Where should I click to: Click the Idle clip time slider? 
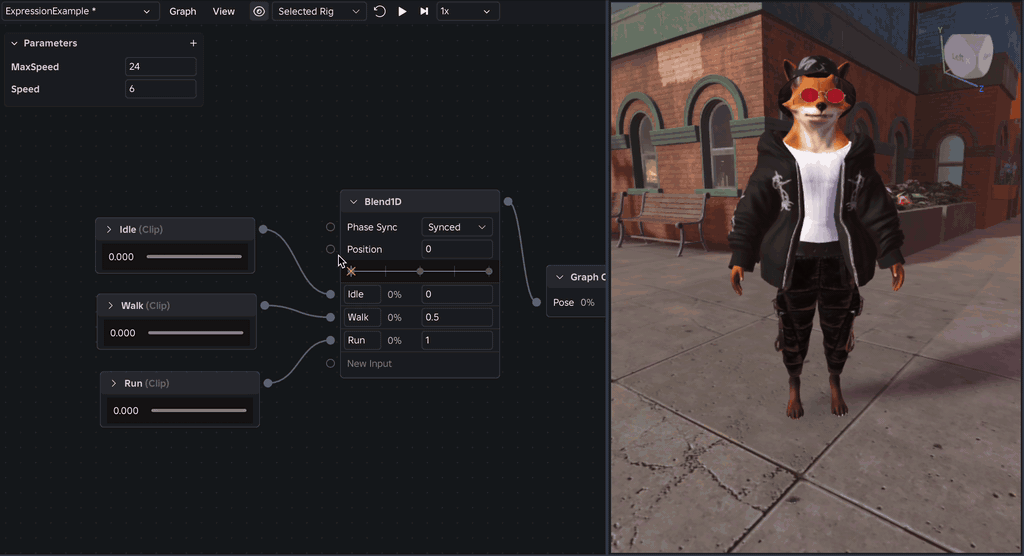194,257
